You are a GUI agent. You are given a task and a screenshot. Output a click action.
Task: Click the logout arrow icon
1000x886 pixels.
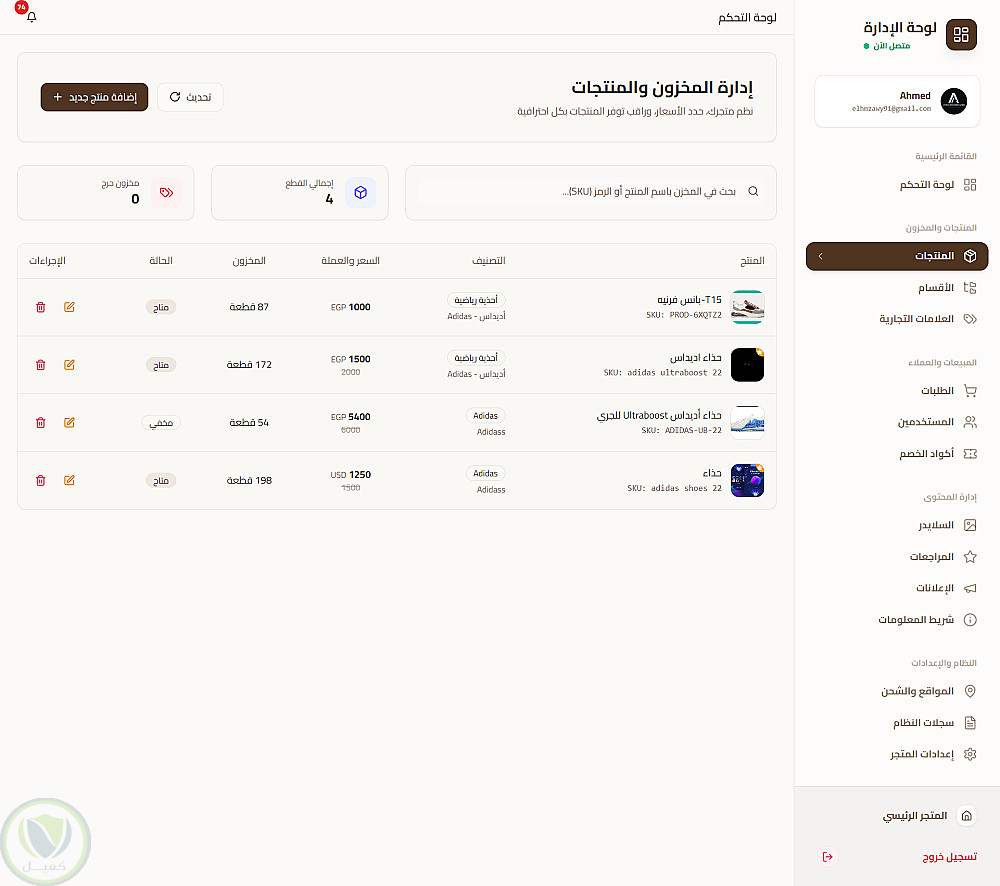pos(827,857)
